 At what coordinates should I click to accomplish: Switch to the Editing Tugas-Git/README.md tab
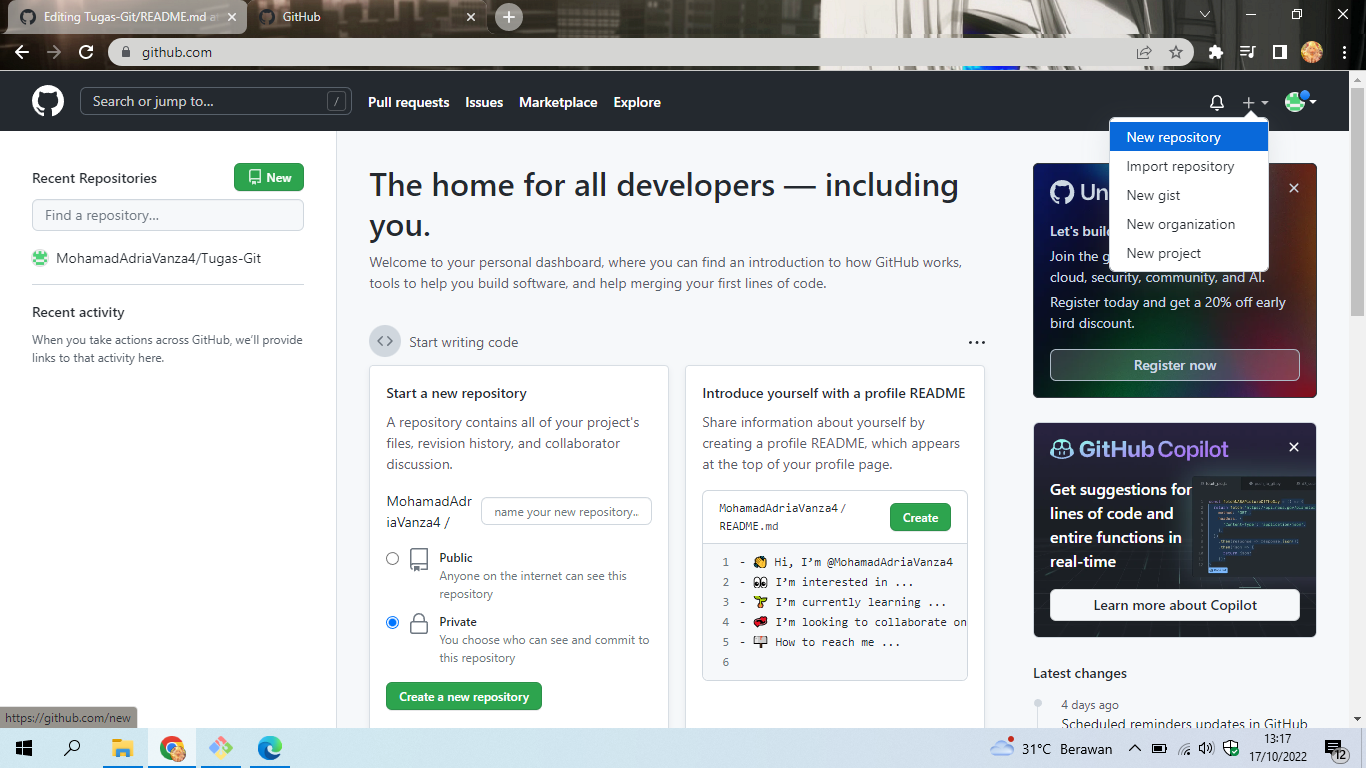coord(120,16)
